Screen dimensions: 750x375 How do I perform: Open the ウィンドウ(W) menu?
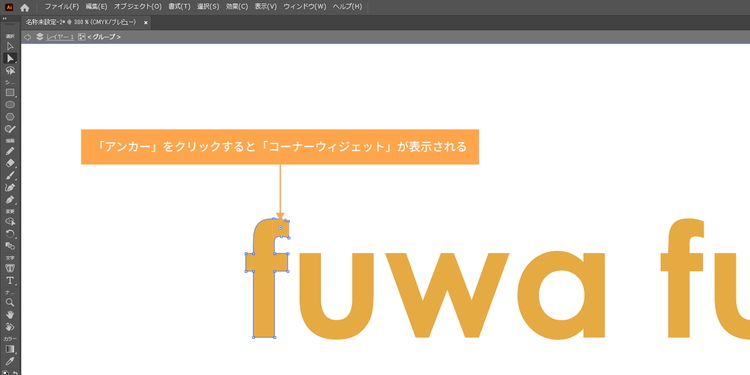305,7
